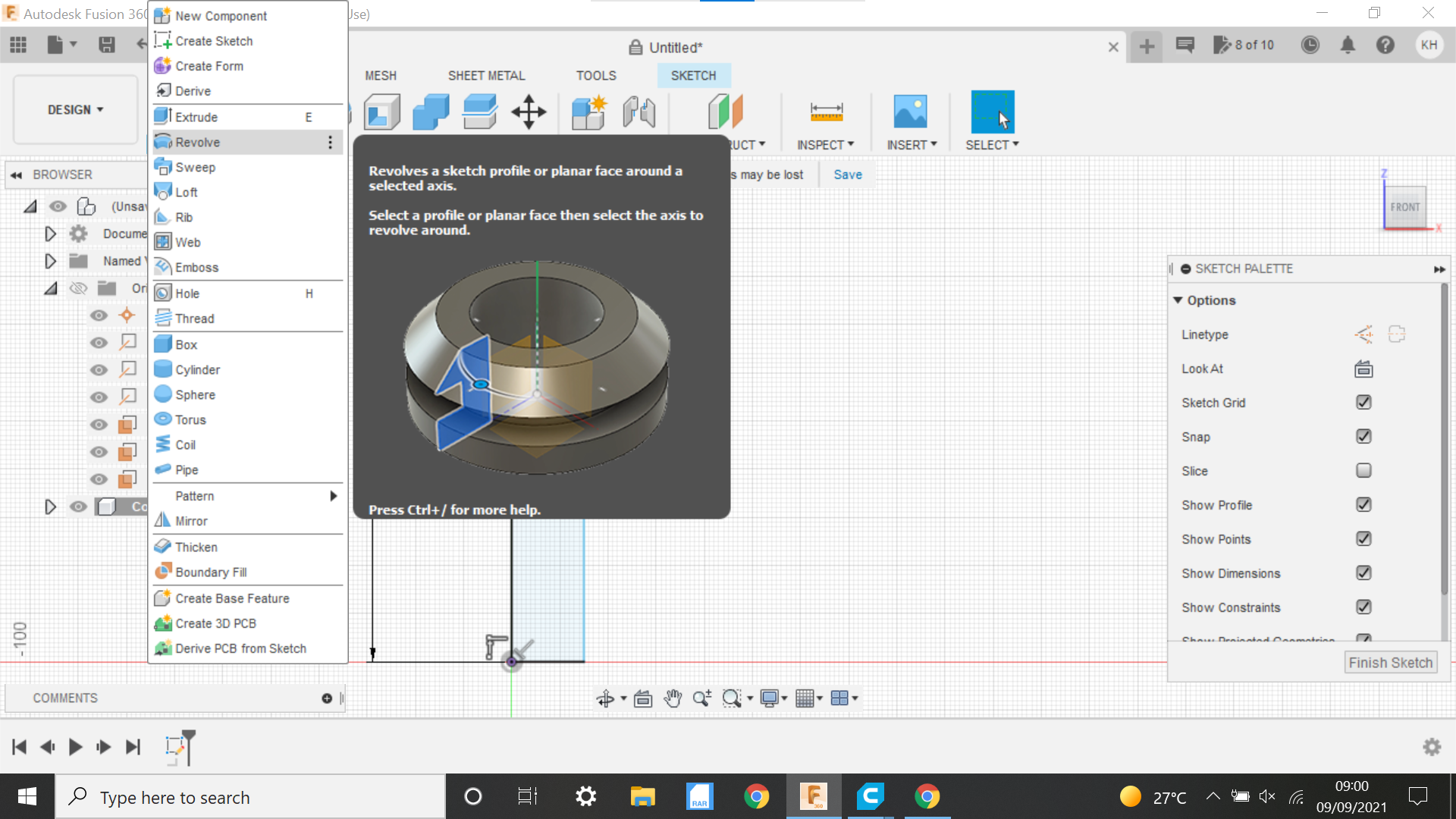The height and width of the screenshot is (819, 1456).
Task: Click the 8 of 10 documents indicator
Action: 1244,45
